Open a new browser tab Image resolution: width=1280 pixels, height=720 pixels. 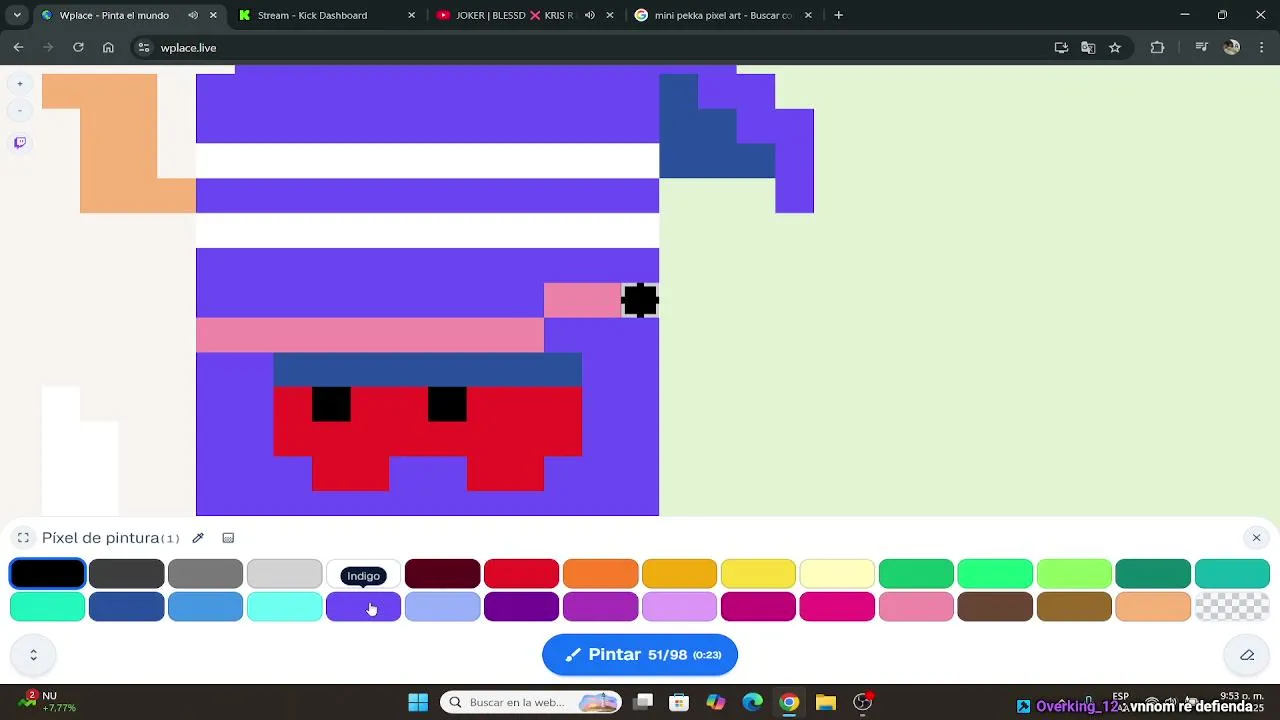coord(838,15)
